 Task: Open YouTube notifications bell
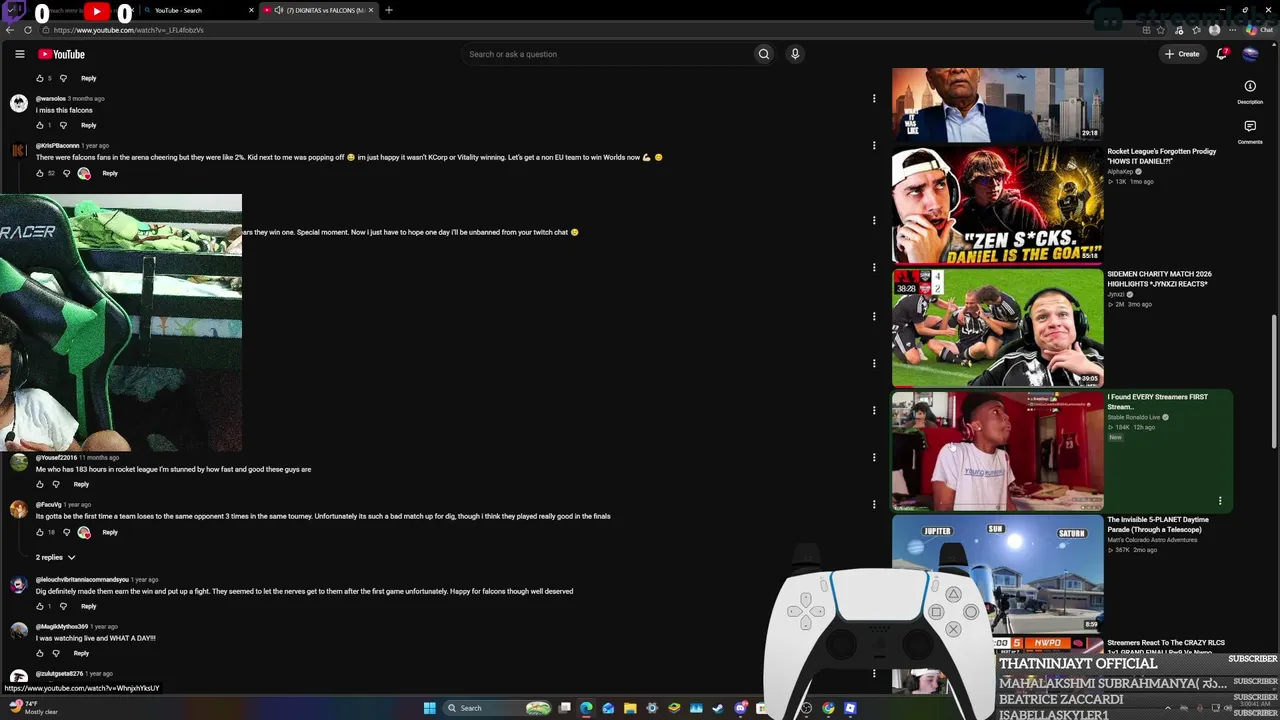(x=1221, y=54)
